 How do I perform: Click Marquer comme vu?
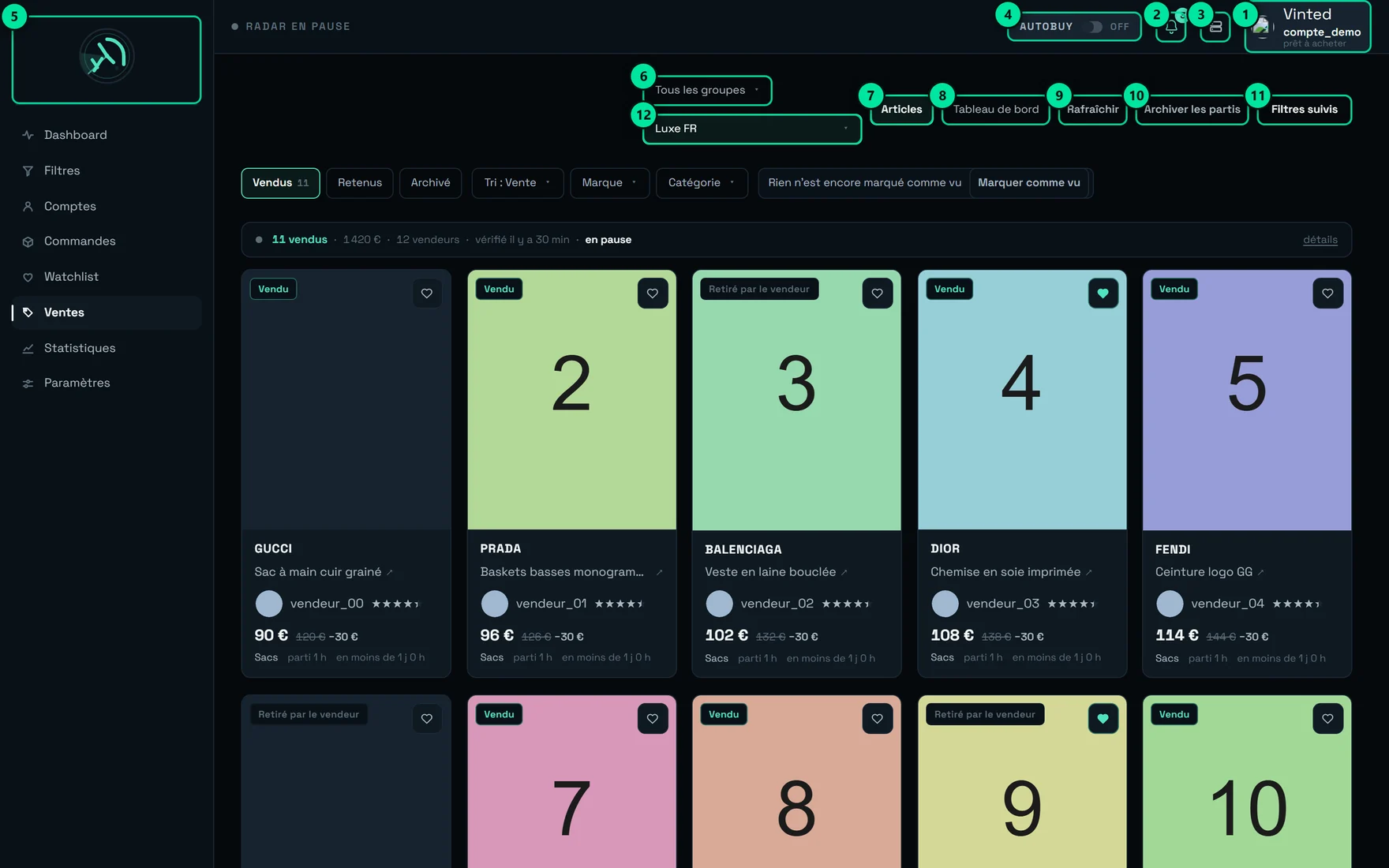coord(1029,183)
